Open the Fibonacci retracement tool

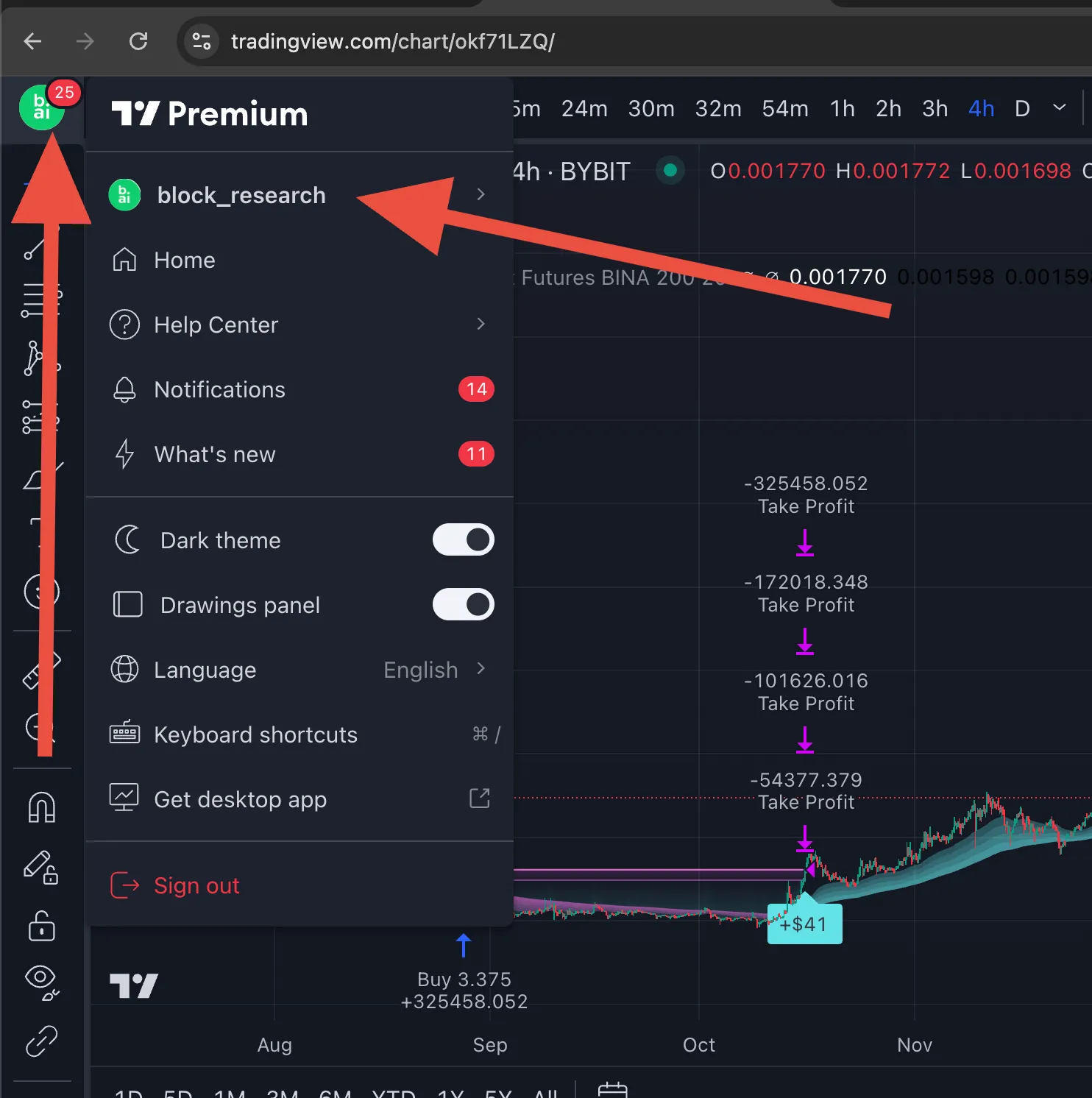40,300
